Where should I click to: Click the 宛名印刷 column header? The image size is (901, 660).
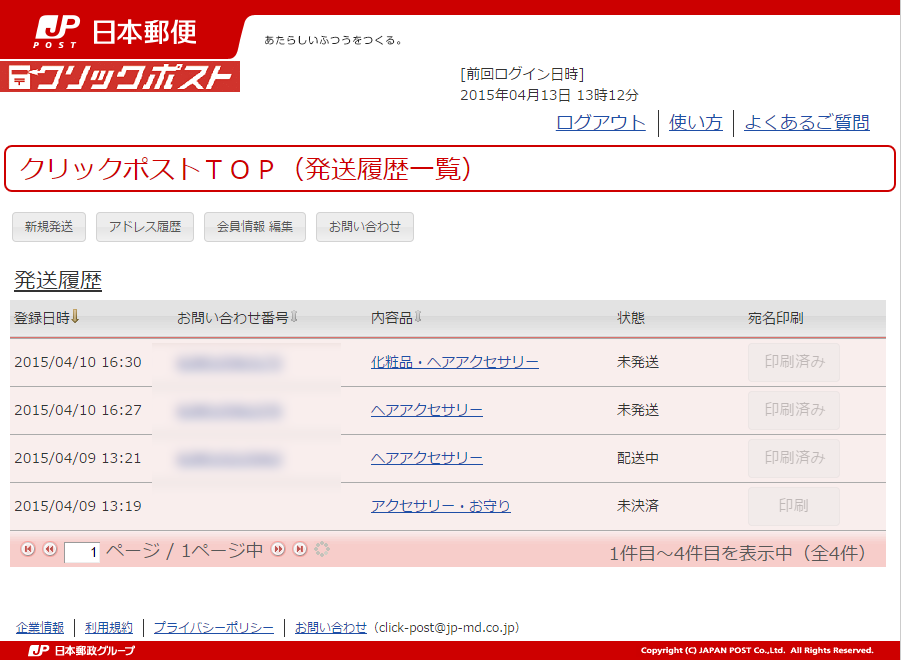click(x=775, y=318)
